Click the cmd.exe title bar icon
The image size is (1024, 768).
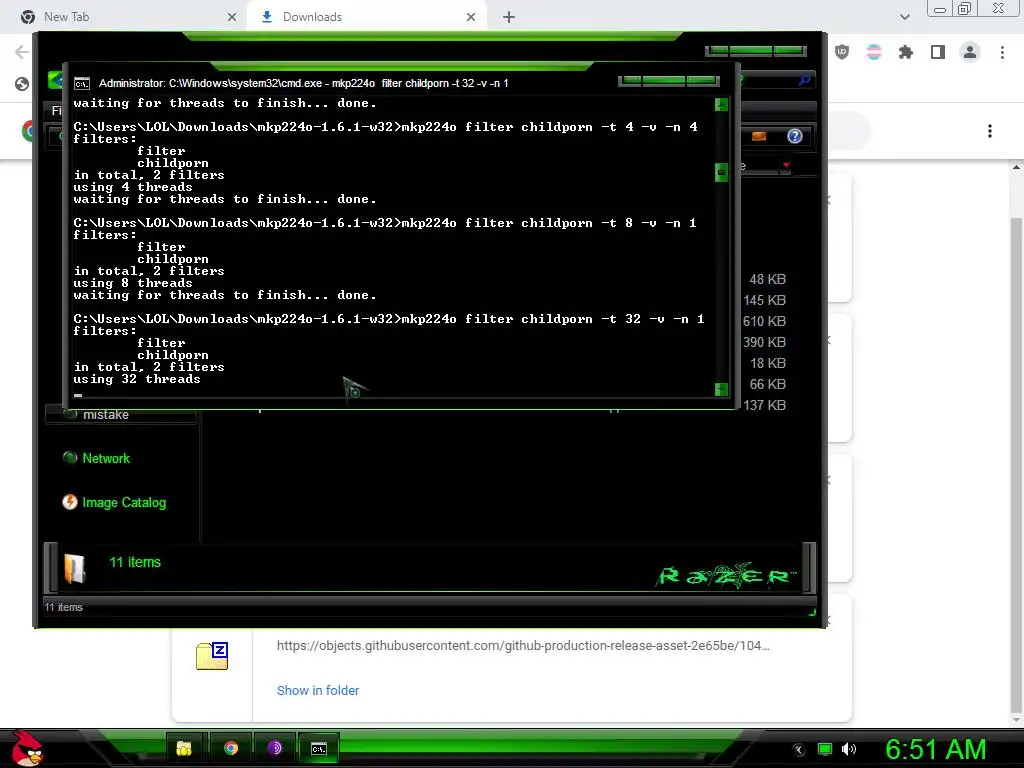point(82,84)
